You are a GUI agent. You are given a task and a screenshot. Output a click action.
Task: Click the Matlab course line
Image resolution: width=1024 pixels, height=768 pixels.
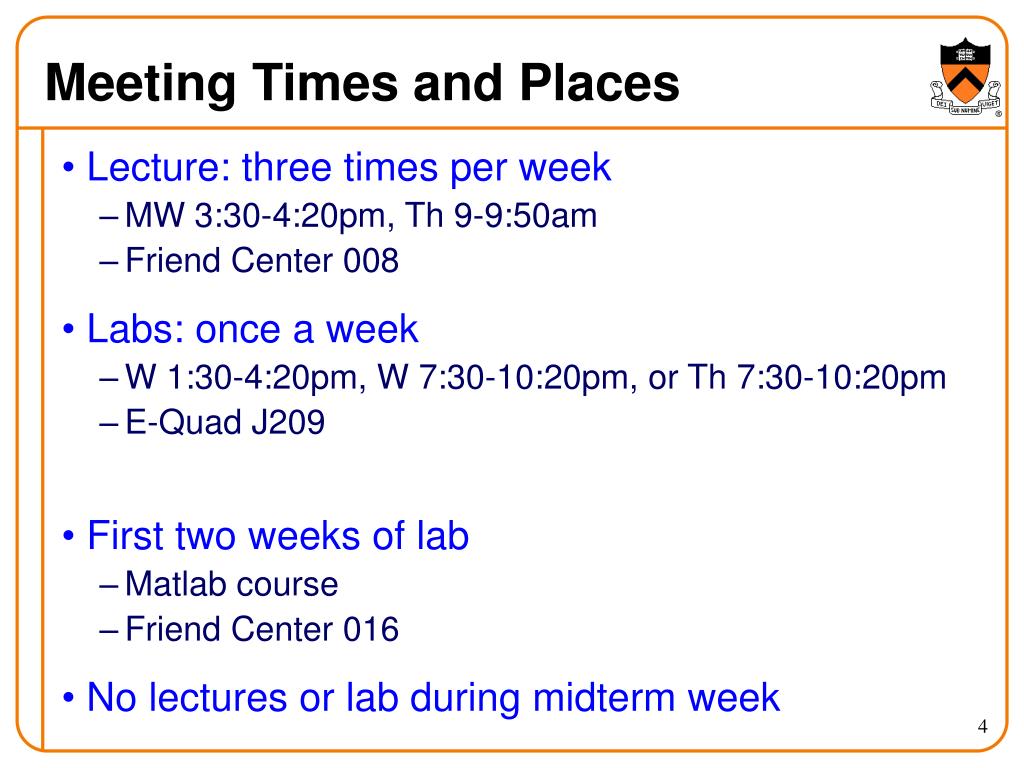coord(231,584)
